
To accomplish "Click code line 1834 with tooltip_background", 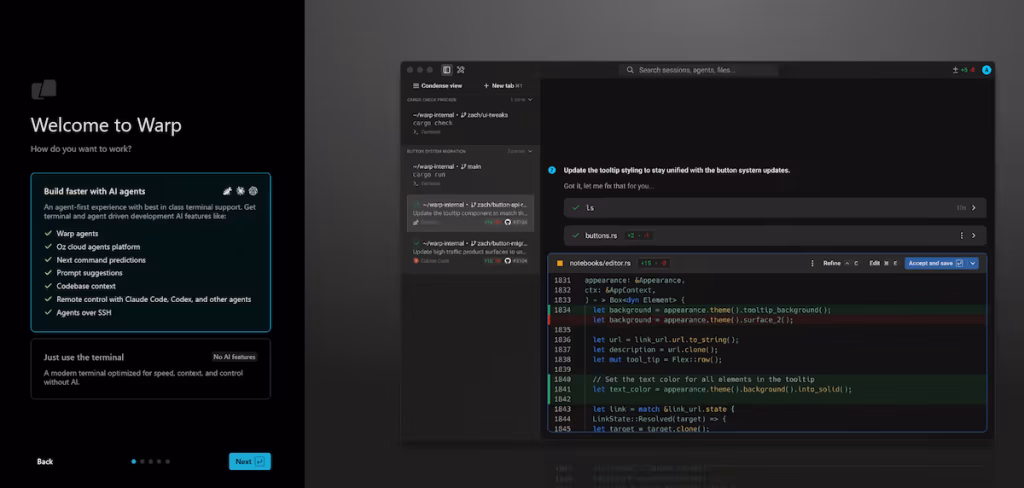I will 767,310.
